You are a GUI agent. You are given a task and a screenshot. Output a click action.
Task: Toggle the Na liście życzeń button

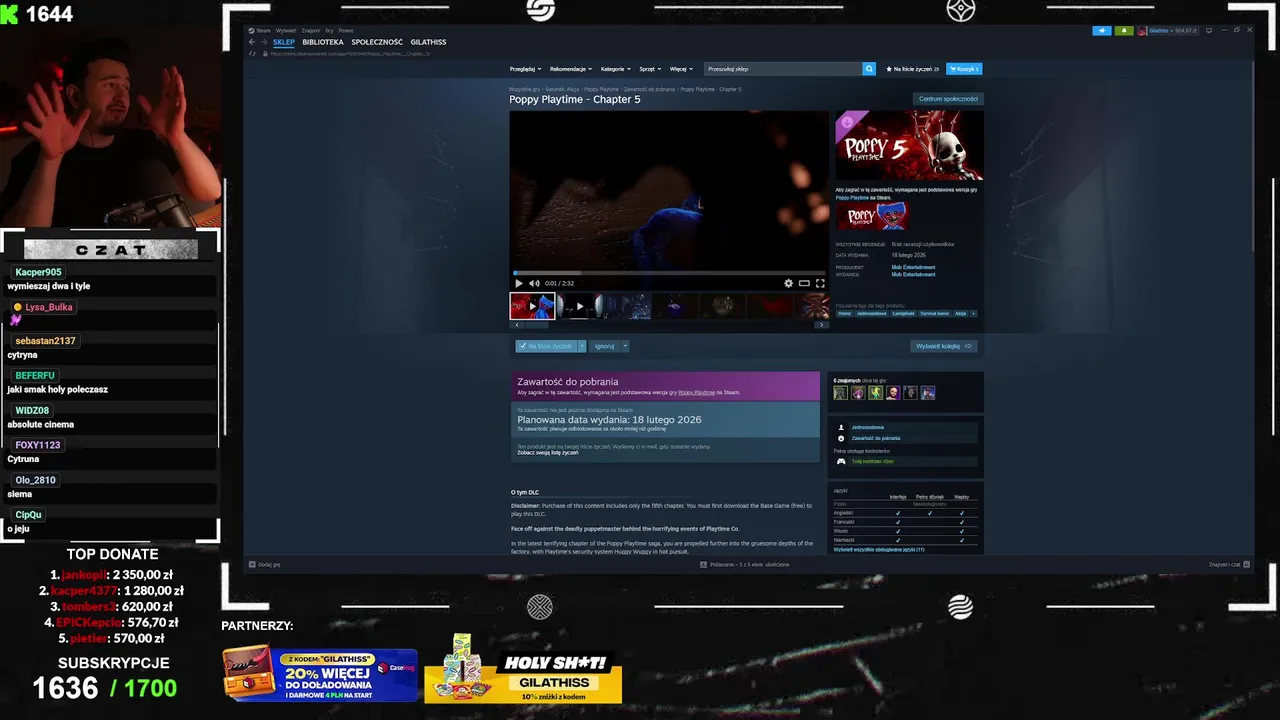546,346
